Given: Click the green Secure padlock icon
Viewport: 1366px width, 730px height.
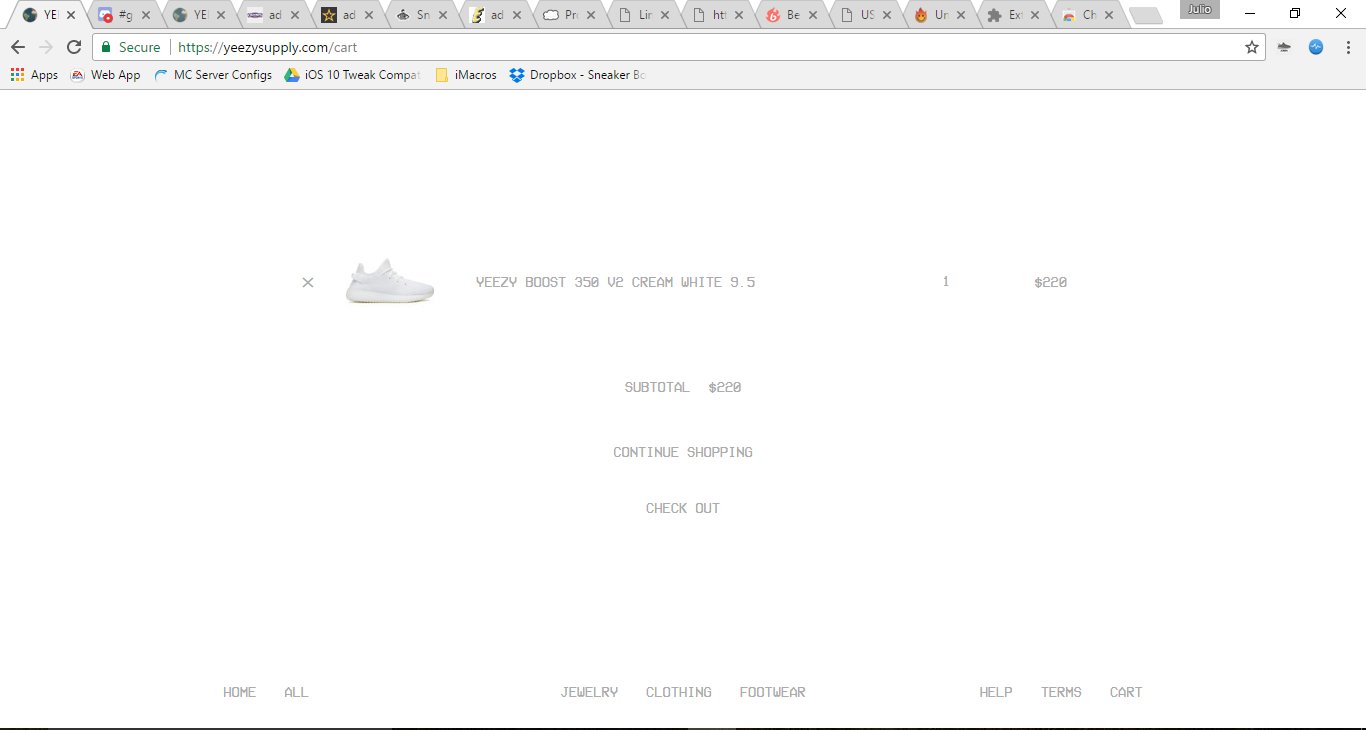Looking at the screenshot, I should 106,47.
